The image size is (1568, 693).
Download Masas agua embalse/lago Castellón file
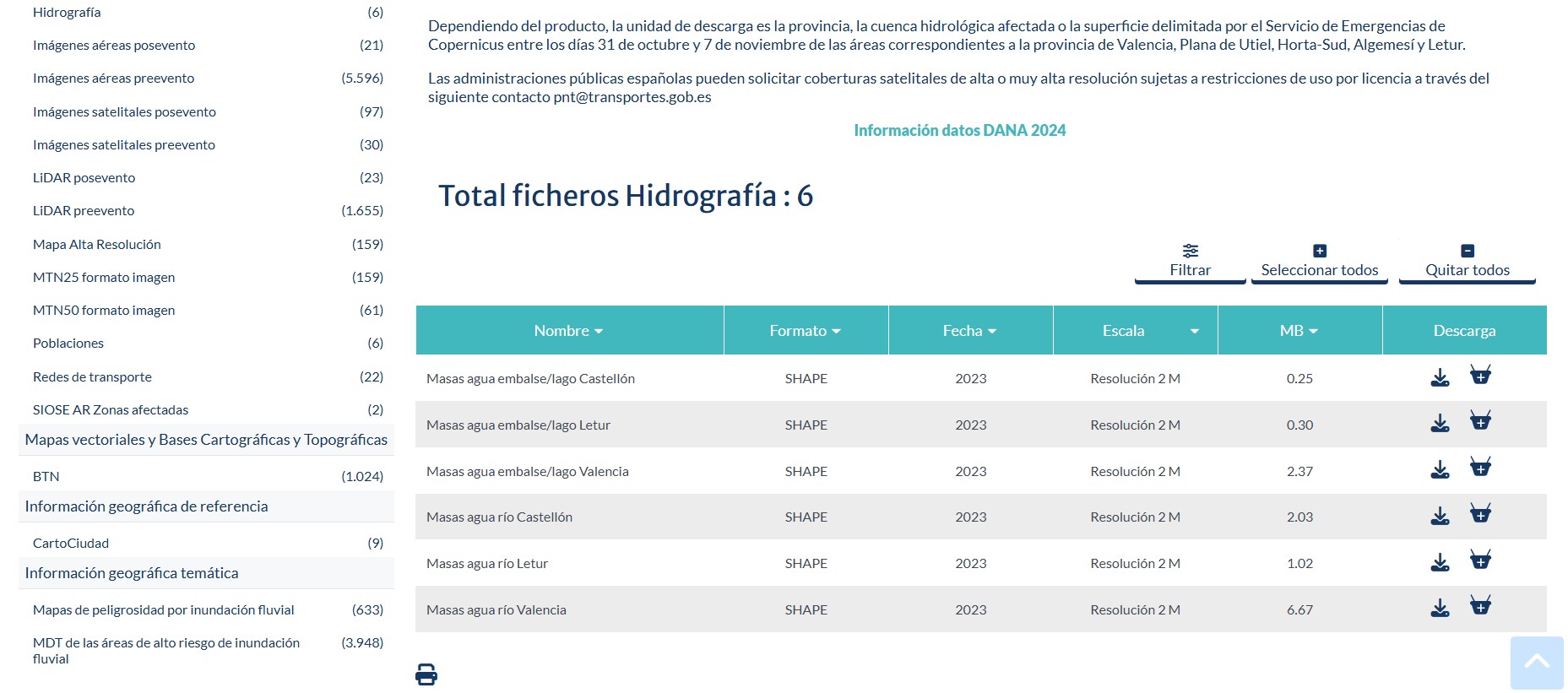click(1440, 377)
